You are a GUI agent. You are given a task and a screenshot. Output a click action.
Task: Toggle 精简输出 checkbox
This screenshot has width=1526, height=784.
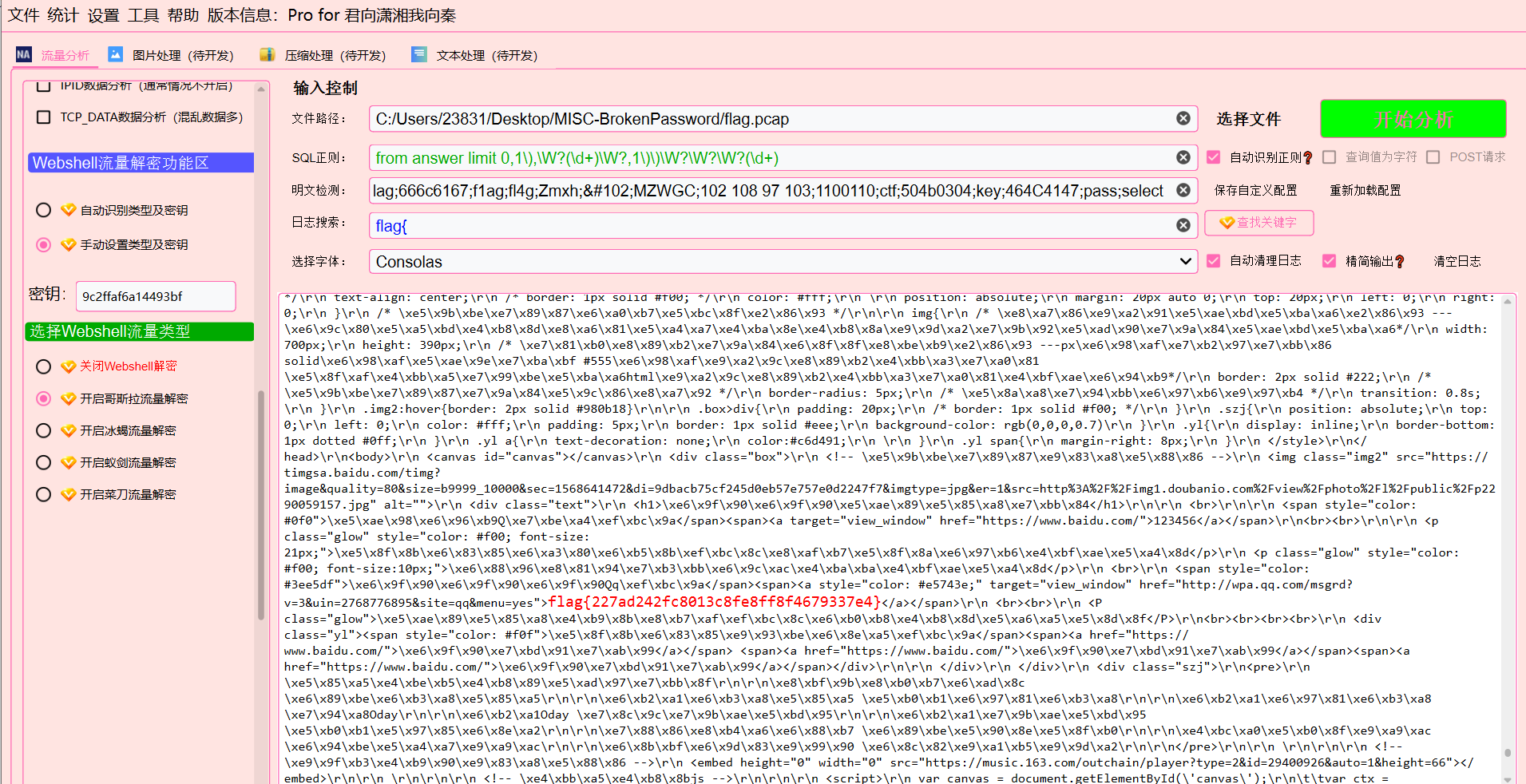pos(1330,261)
